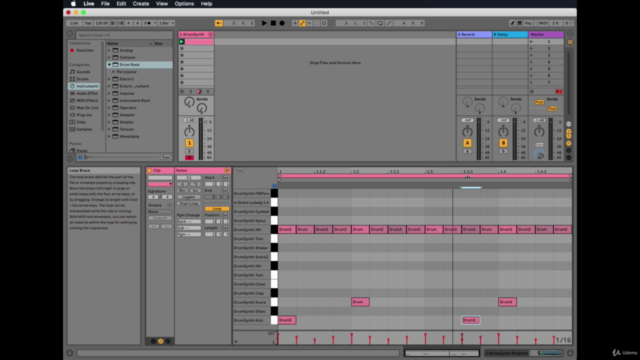Image resolution: width=640 pixels, height=360 pixels.
Task: Select the Max for Live category
Action: (84, 108)
